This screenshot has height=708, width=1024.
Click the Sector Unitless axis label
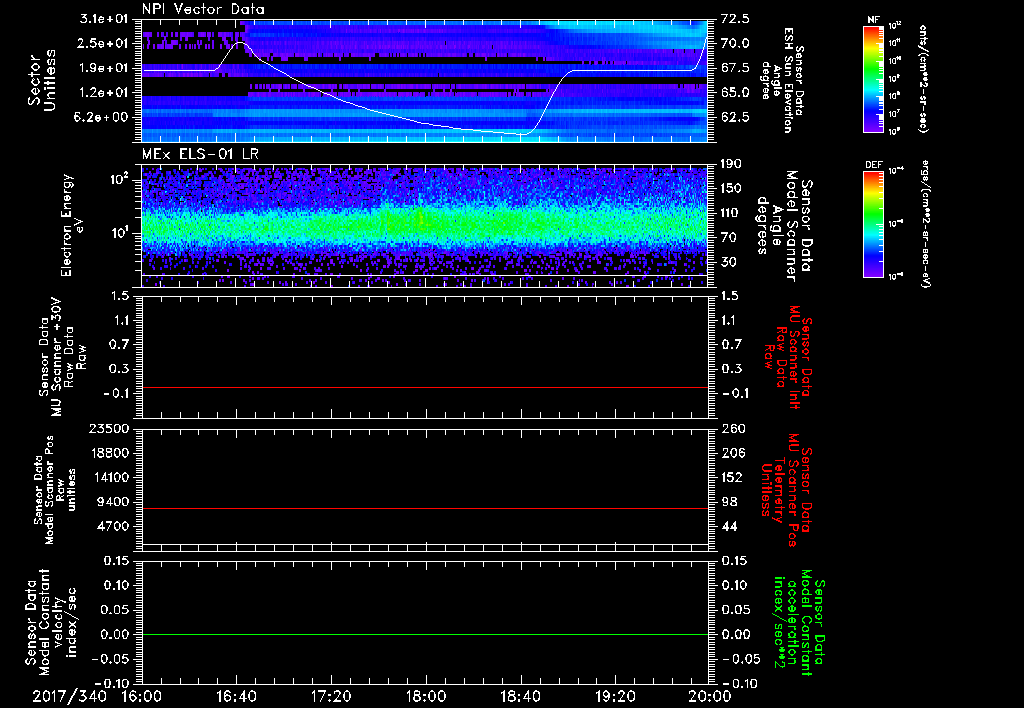(x=42, y=80)
